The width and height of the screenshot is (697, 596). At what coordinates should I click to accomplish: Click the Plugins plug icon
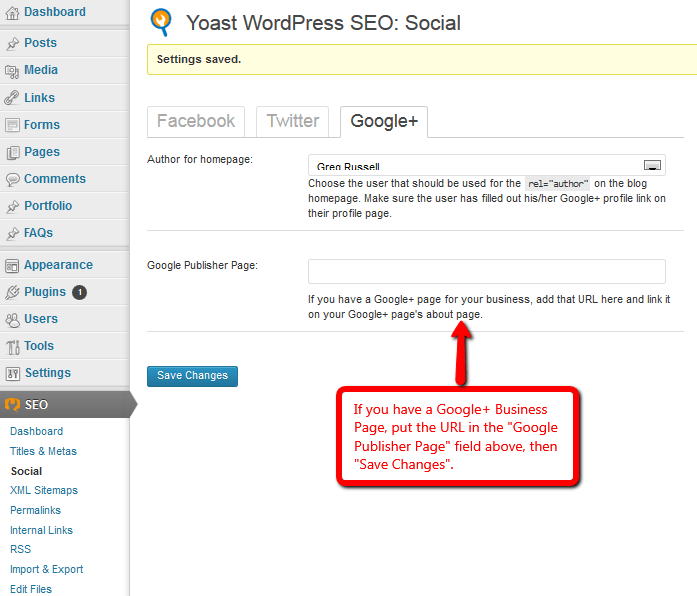(12, 292)
